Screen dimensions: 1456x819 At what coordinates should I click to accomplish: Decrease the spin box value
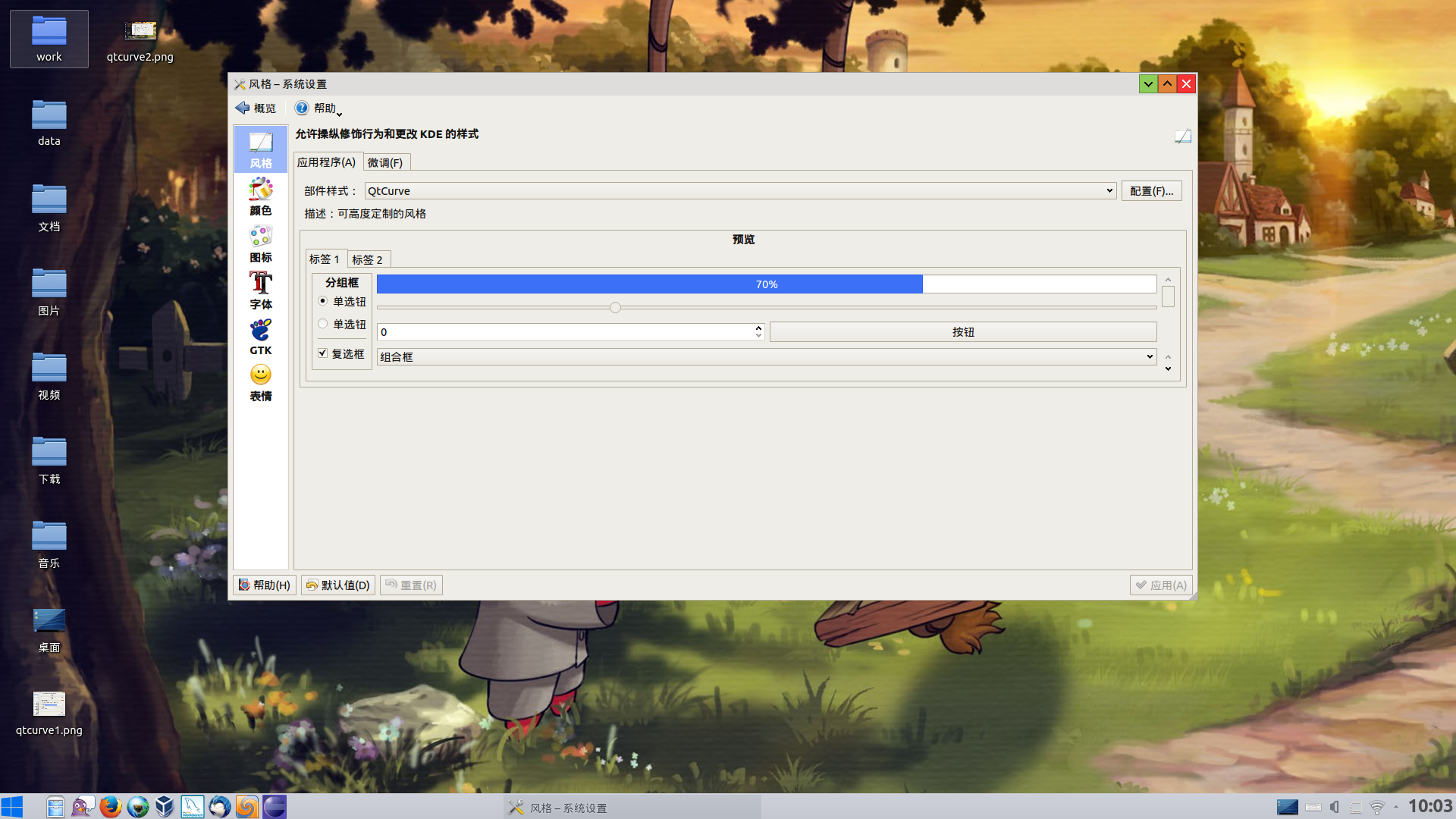click(x=758, y=336)
